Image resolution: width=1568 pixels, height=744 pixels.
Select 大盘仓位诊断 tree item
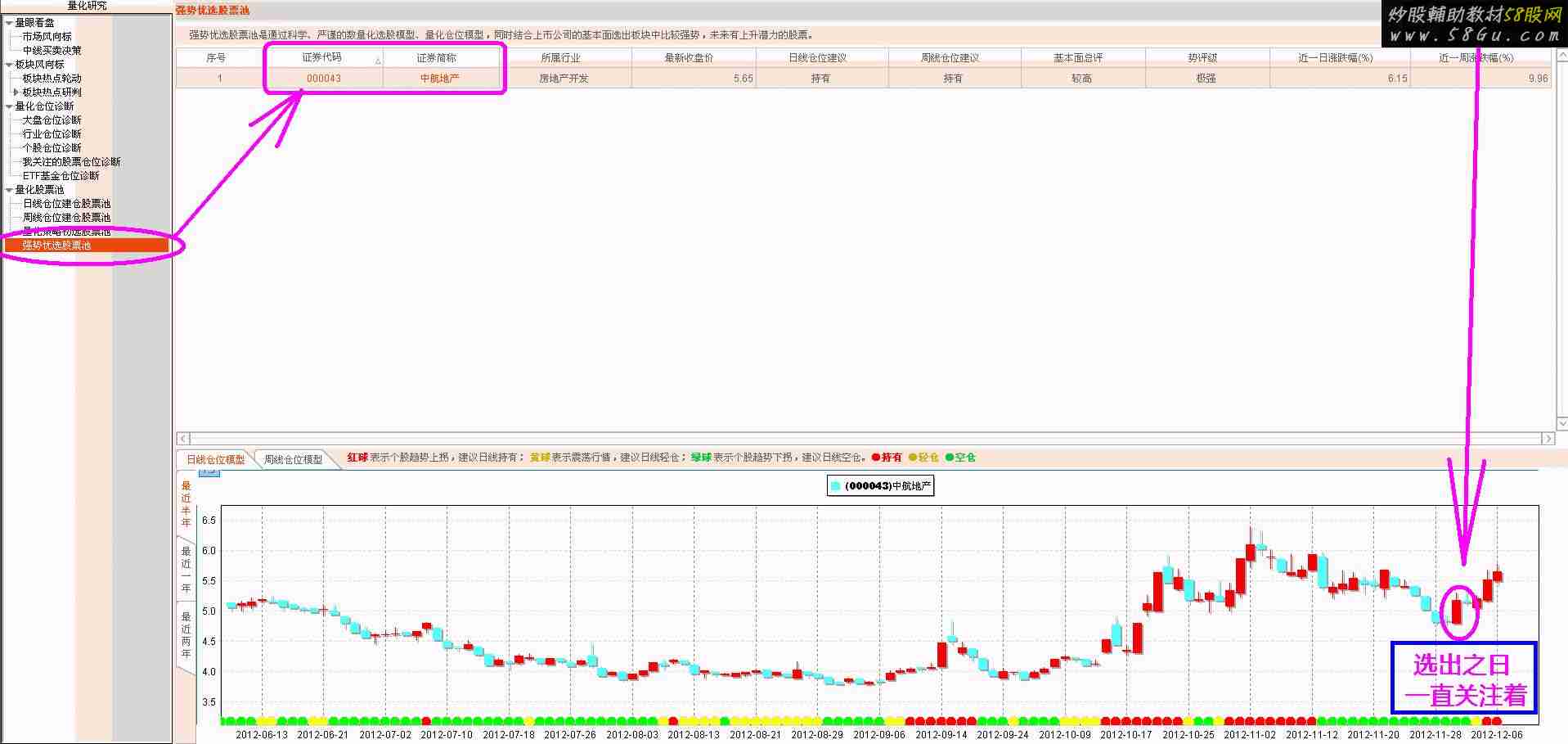(x=52, y=120)
